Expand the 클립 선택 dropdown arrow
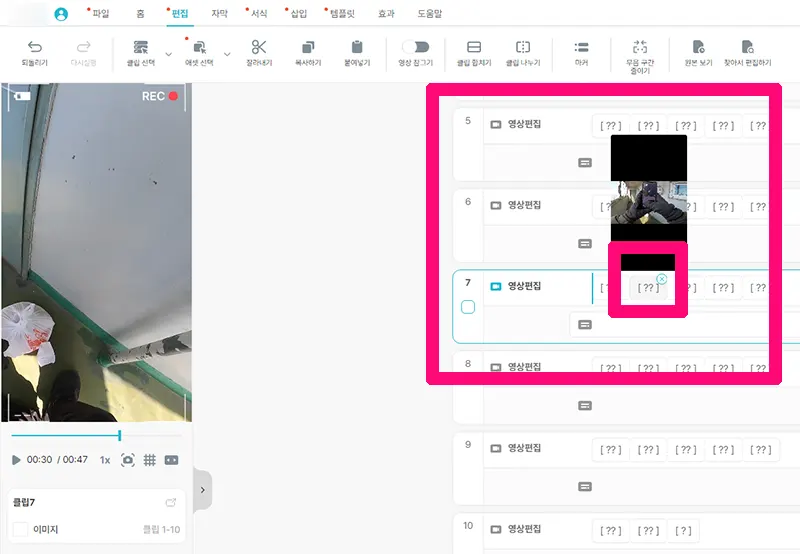800x554 pixels. coord(168,54)
